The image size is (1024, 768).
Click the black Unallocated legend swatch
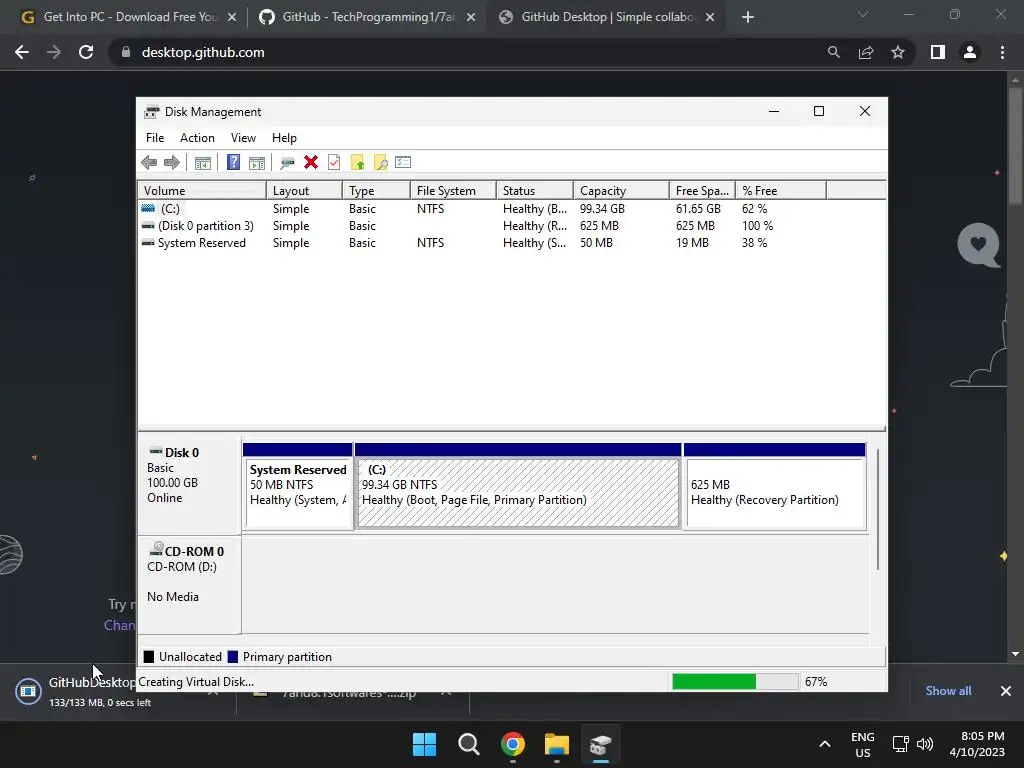[149, 657]
